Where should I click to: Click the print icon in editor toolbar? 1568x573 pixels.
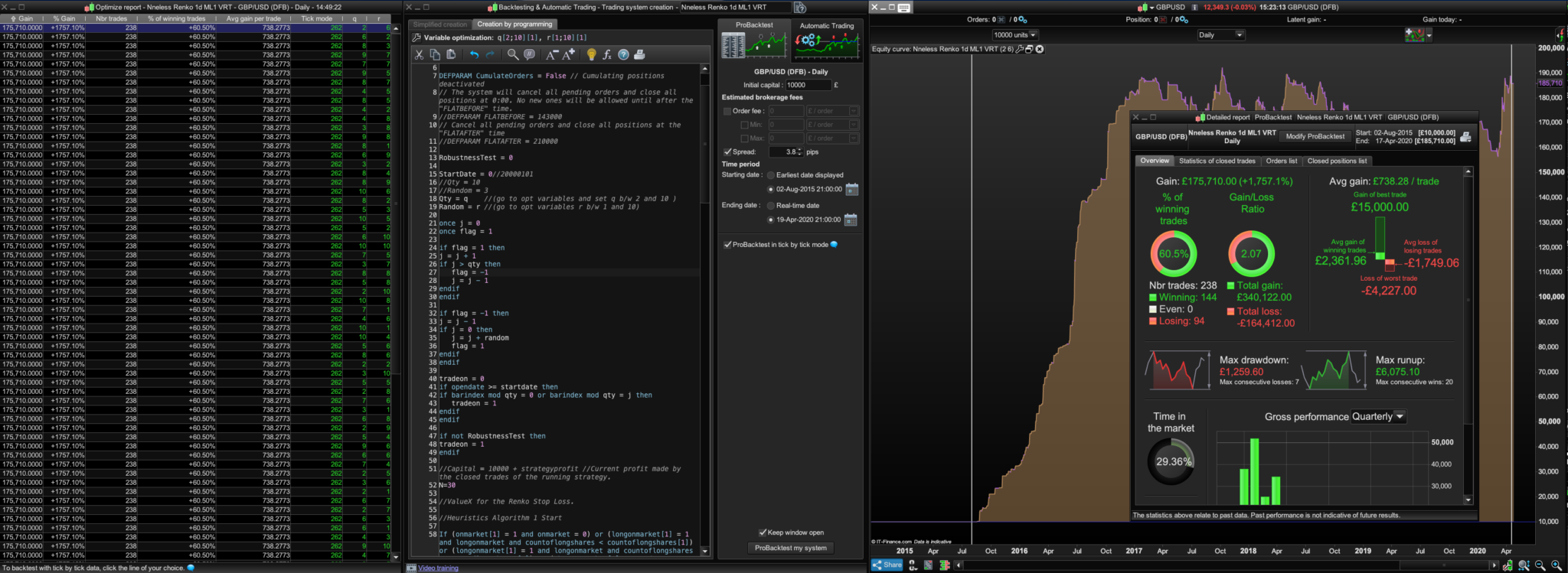pos(639,54)
